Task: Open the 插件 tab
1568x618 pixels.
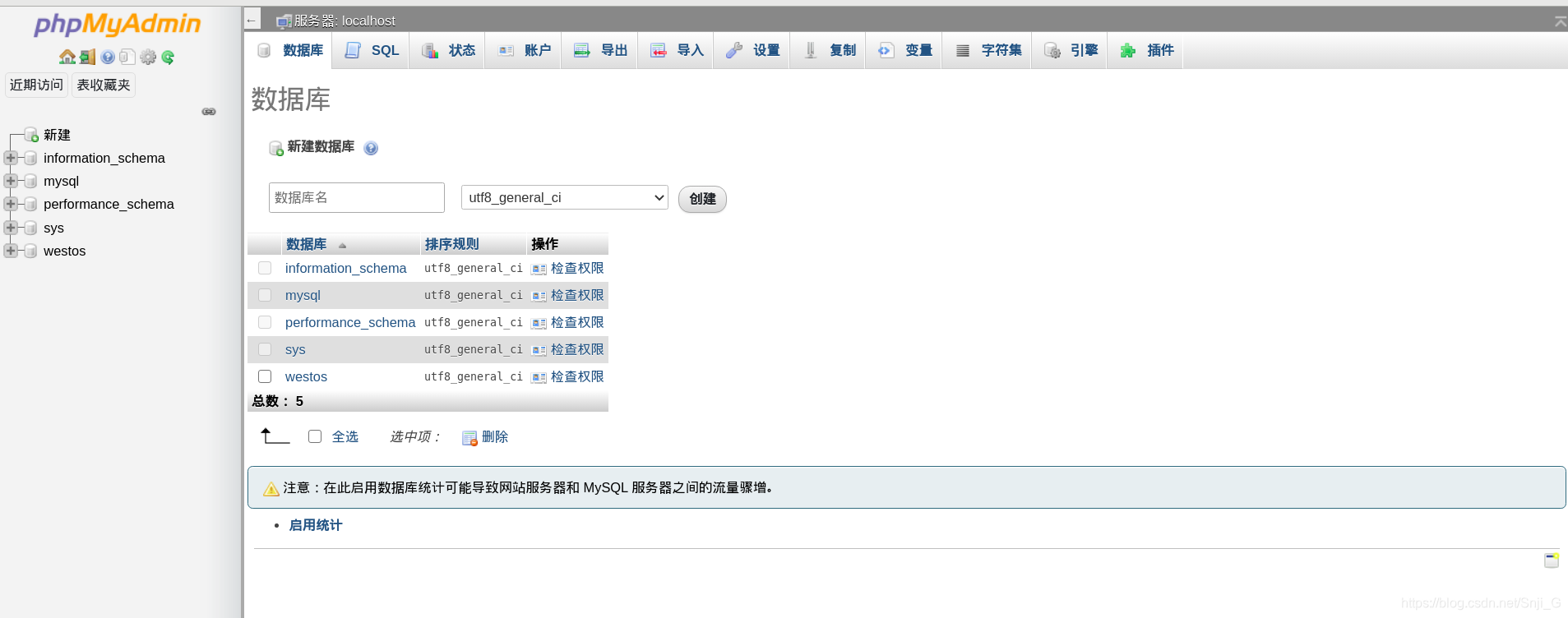Action: pyautogui.click(x=1146, y=50)
